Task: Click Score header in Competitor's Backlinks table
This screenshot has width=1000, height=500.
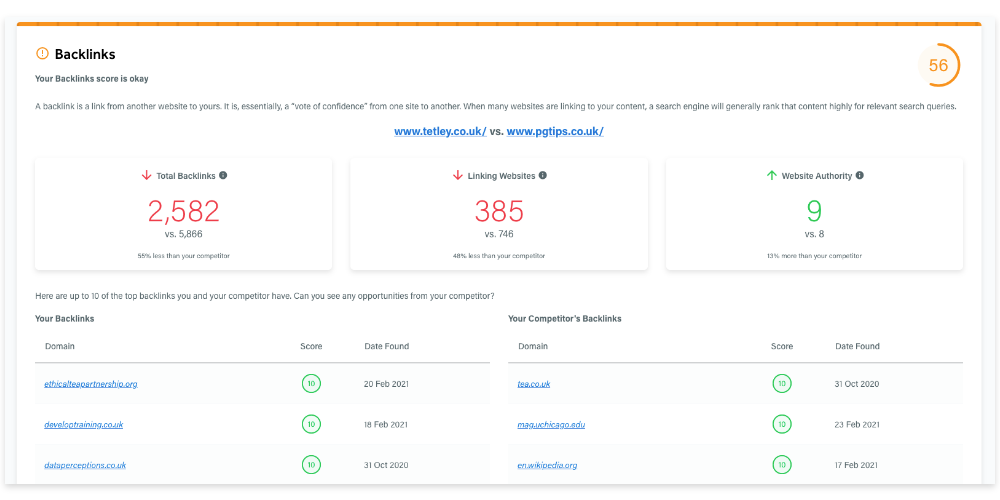Action: [782, 346]
